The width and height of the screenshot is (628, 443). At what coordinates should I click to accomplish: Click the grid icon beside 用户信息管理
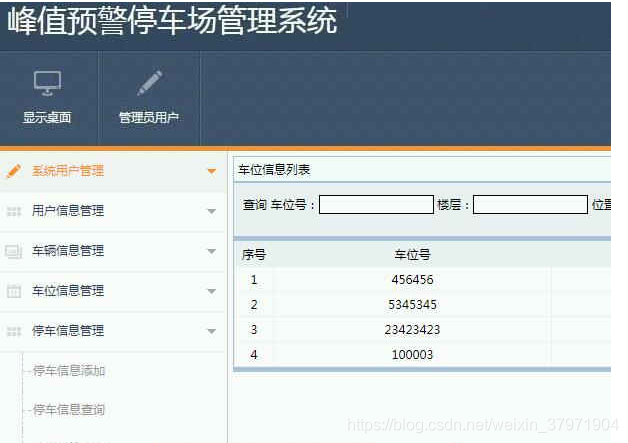(14, 211)
